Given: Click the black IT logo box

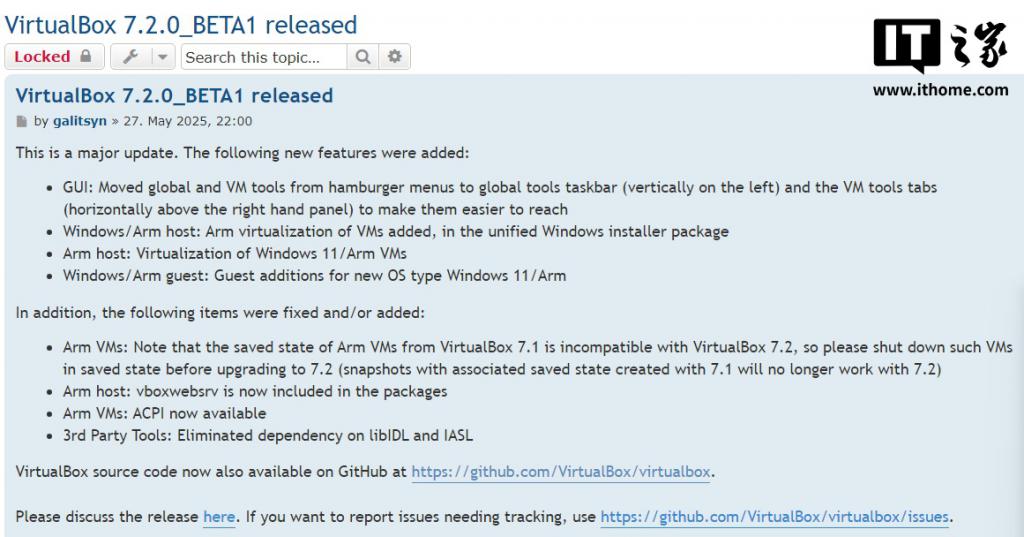Looking at the screenshot, I should 906,44.
